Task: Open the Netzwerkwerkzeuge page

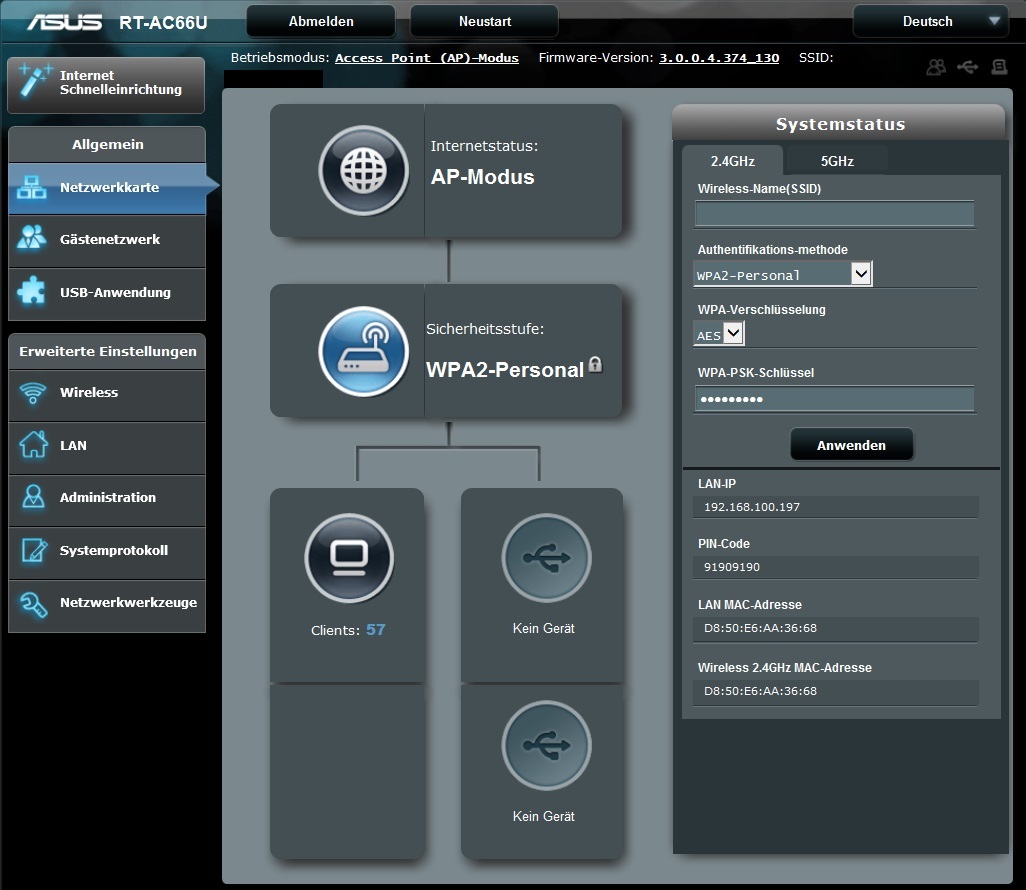Action: [x=107, y=605]
